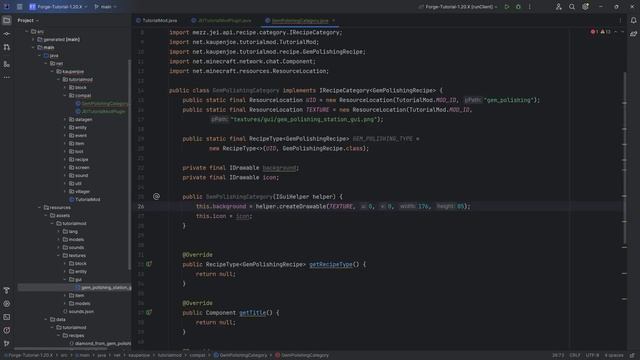Image resolution: width=640 pixels, height=360 pixels.
Task: Open the Project view selector dropdown
Action: pyautogui.click(x=28, y=20)
